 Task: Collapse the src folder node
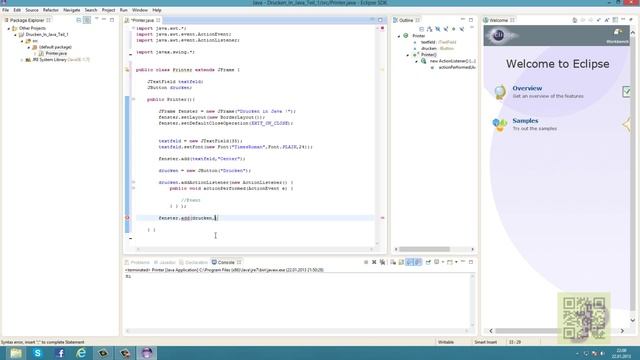click(x=22, y=41)
